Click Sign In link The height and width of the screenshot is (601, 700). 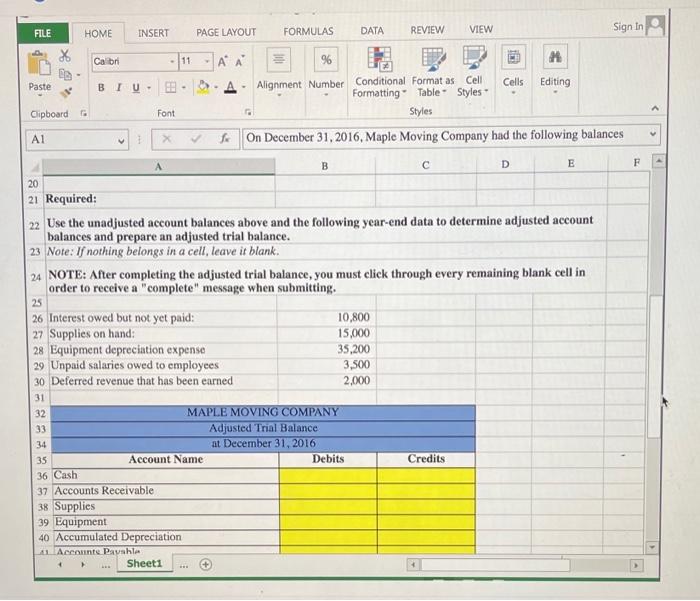628,27
